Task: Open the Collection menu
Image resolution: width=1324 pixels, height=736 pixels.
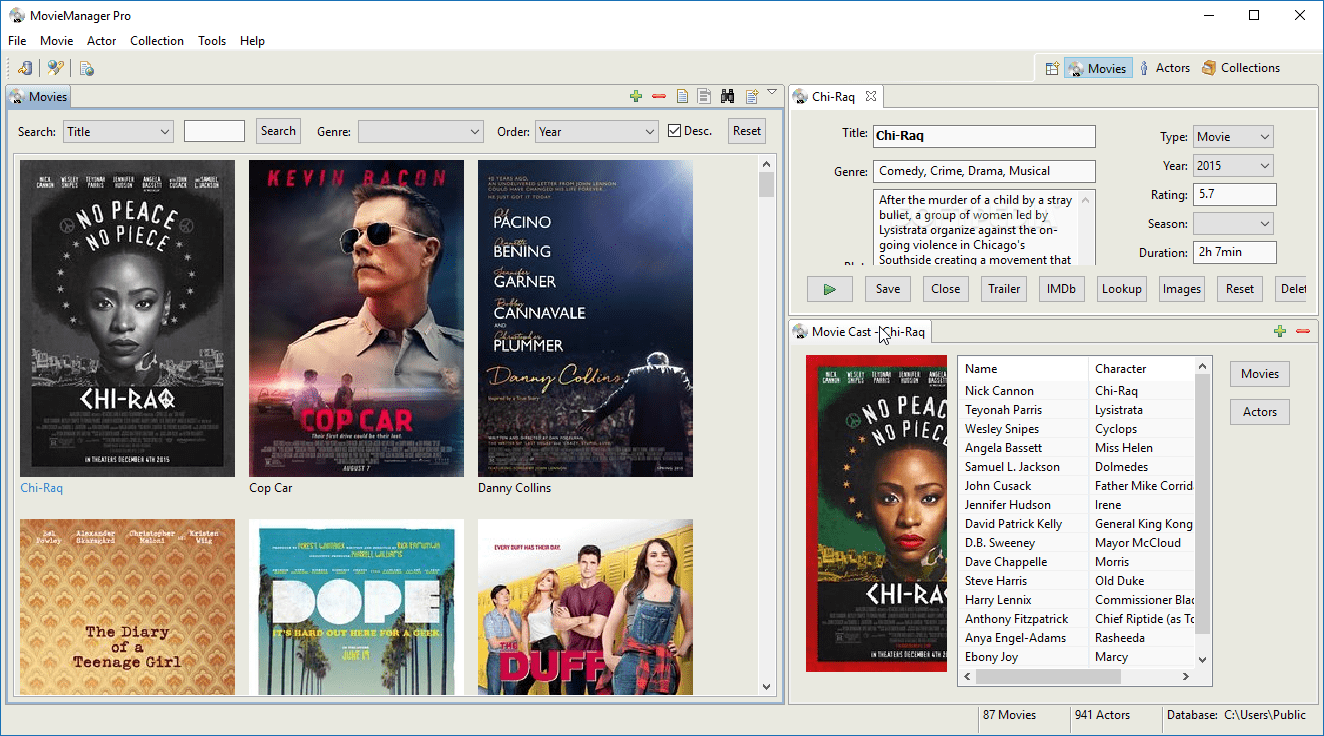Action: coord(157,41)
